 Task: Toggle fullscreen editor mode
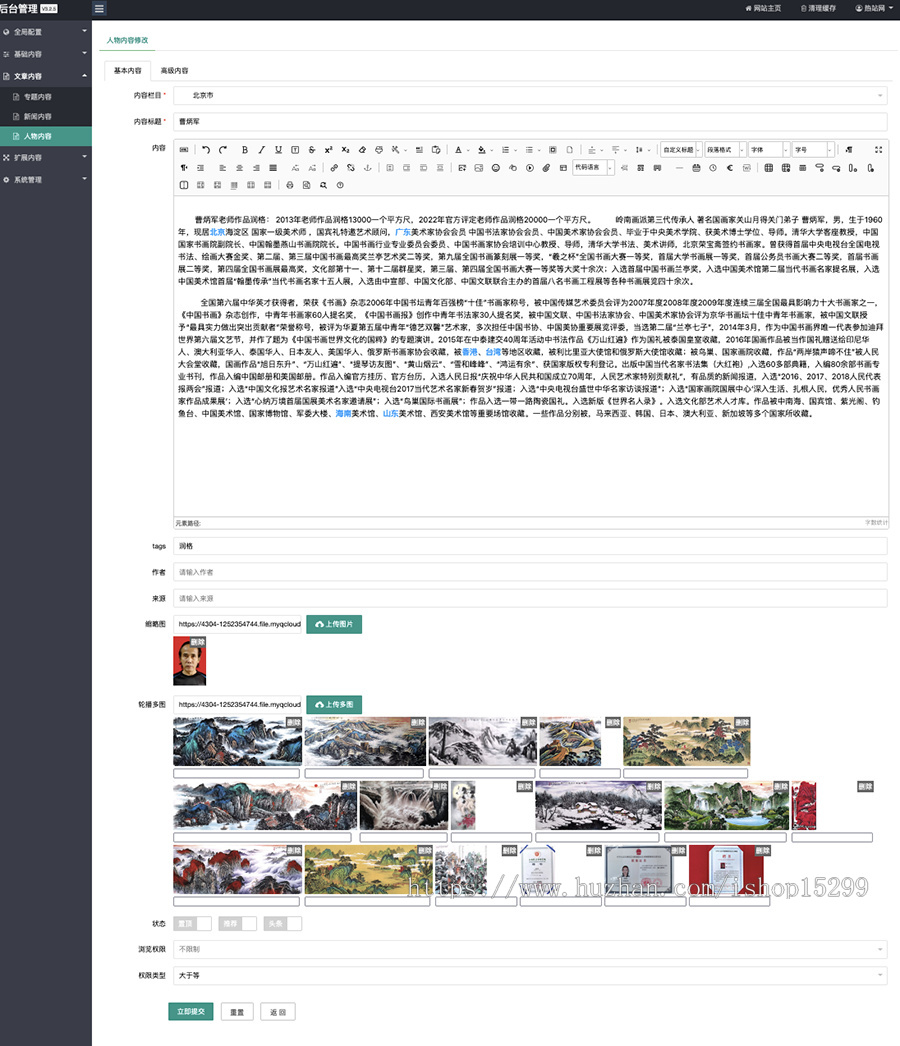pos(878,150)
